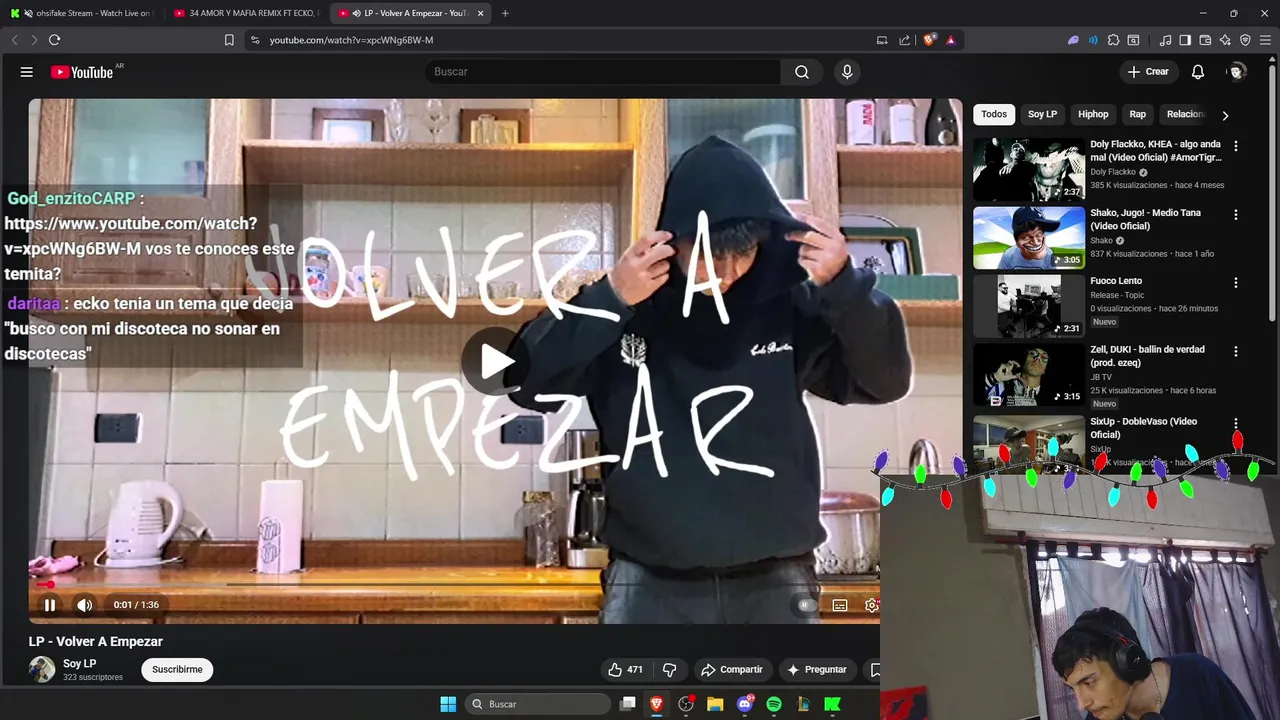Image resolution: width=1280 pixels, height=720 pixels.
Task: Start voice search with microphone icon
Action: tap(847, 72)
